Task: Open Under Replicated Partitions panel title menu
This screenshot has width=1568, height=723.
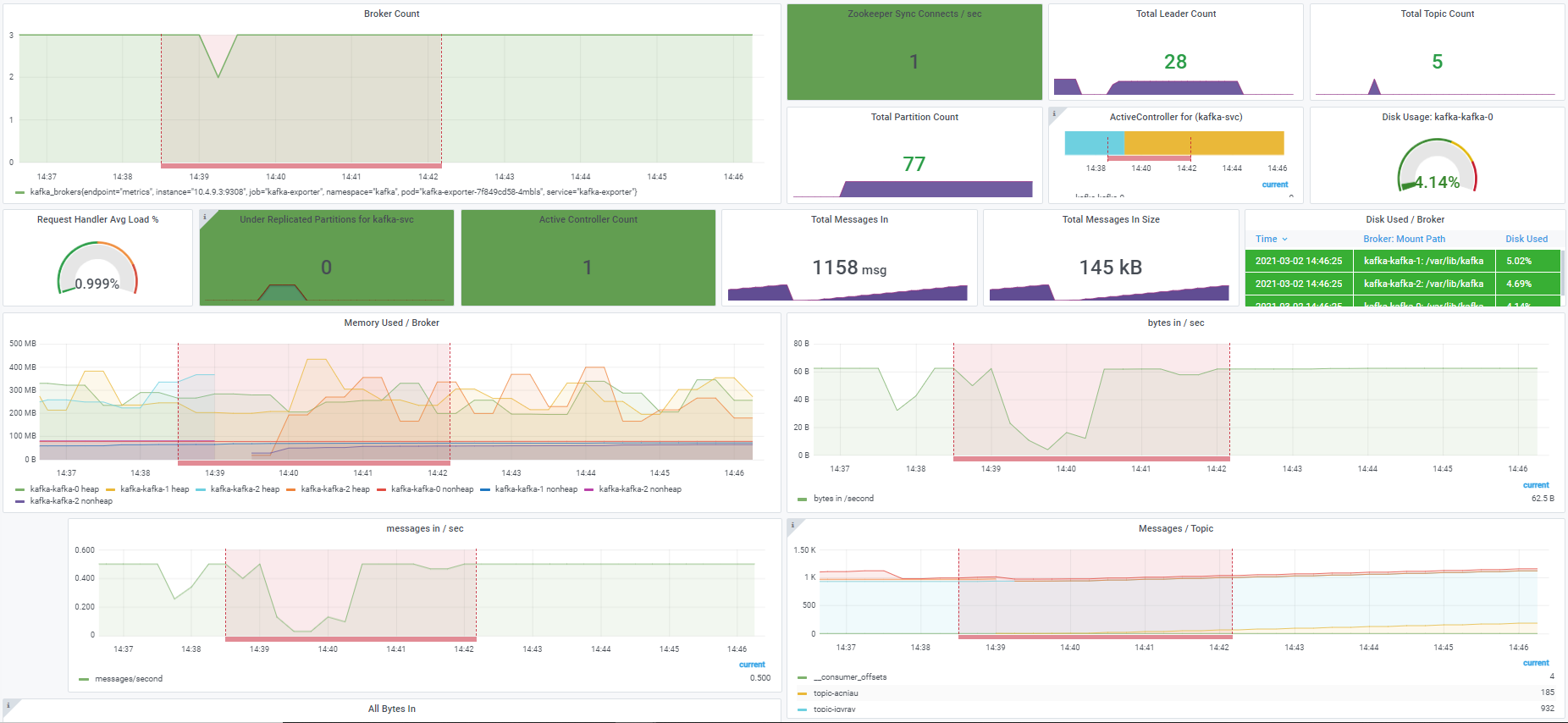Action: 327,219
